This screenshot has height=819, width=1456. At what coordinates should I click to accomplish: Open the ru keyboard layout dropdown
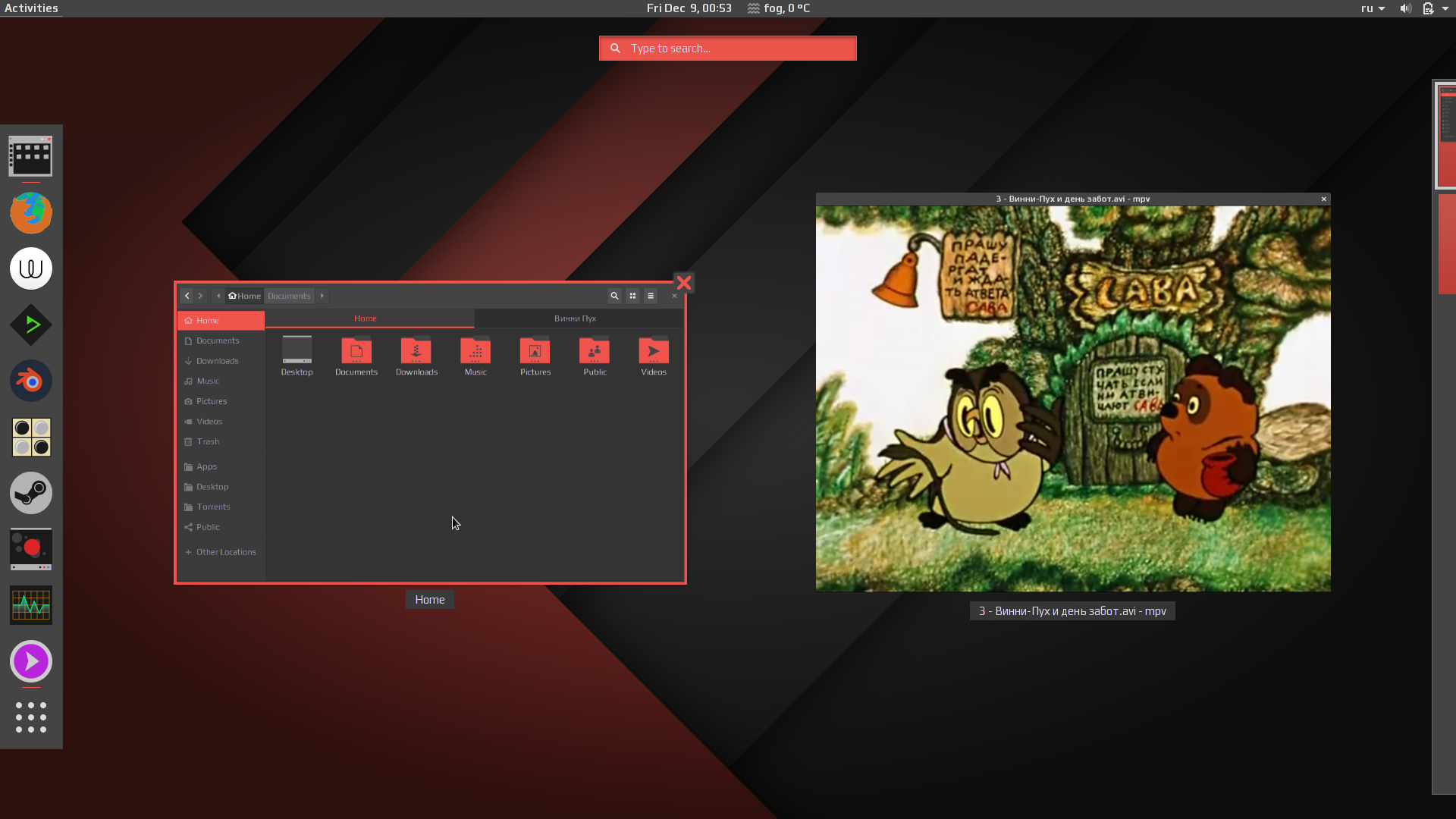click(x=1373, y=8)
